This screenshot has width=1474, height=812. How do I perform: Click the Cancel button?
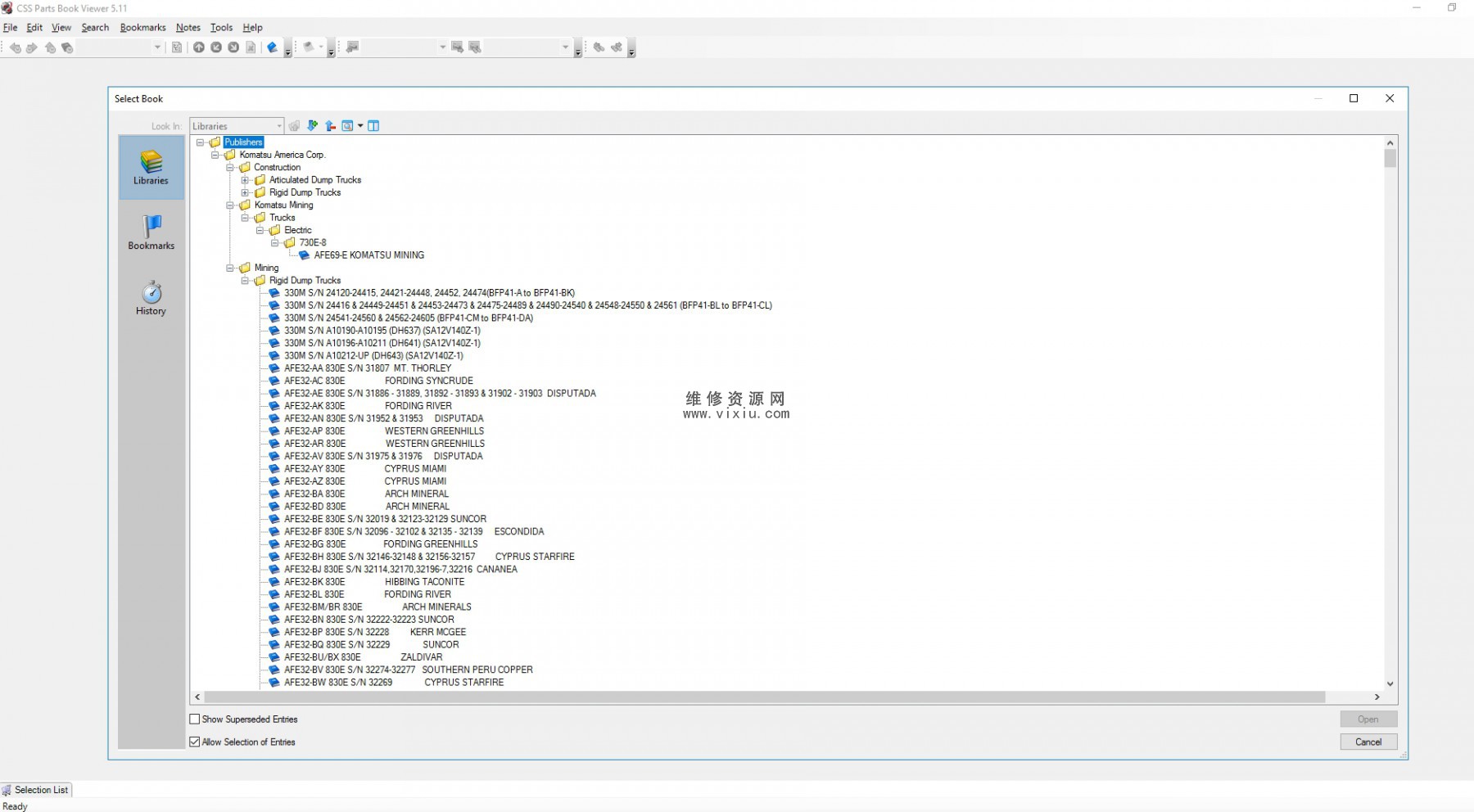(x=1368, y=742)
